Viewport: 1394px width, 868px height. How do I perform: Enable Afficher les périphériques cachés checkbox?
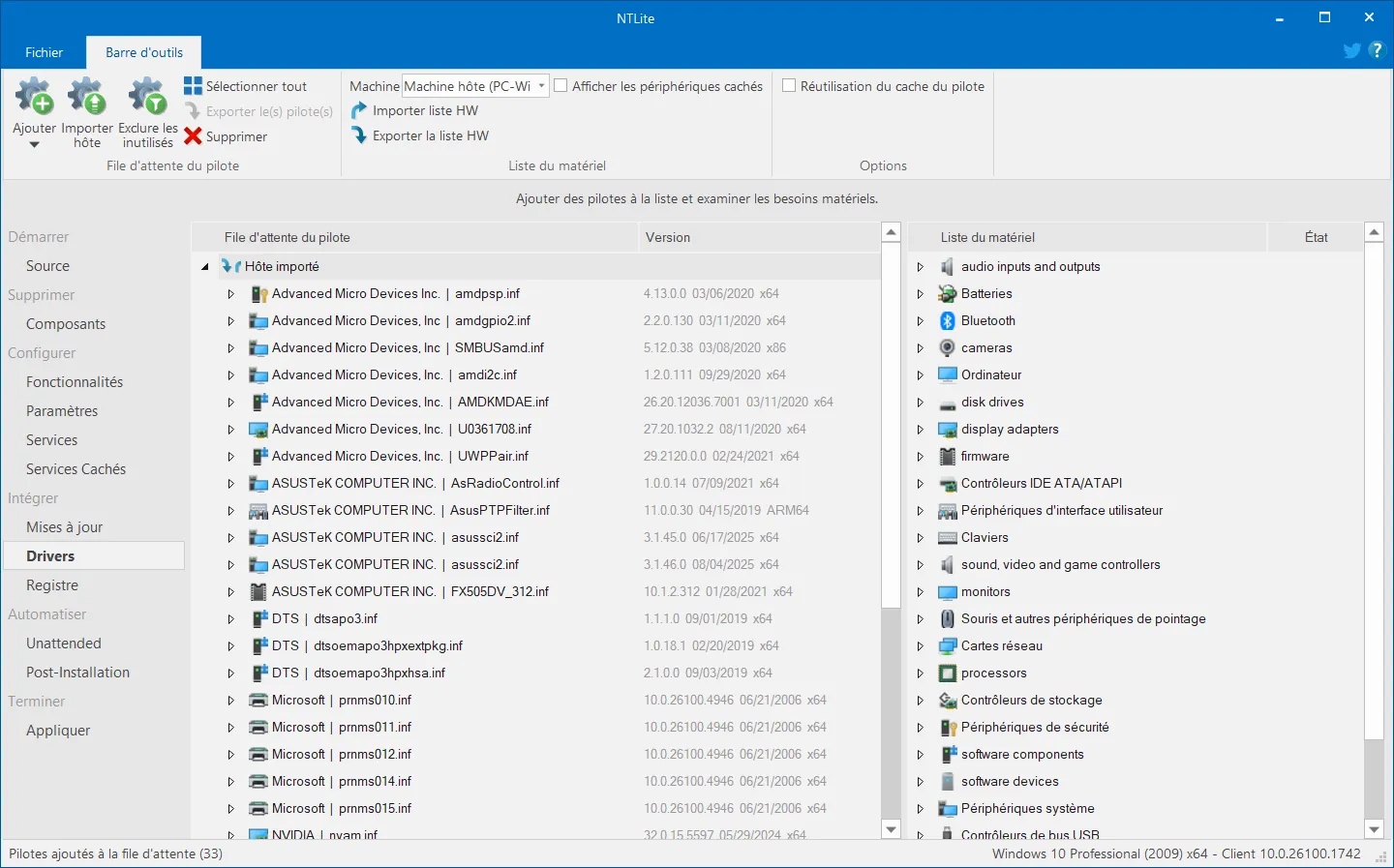(561, 86)
